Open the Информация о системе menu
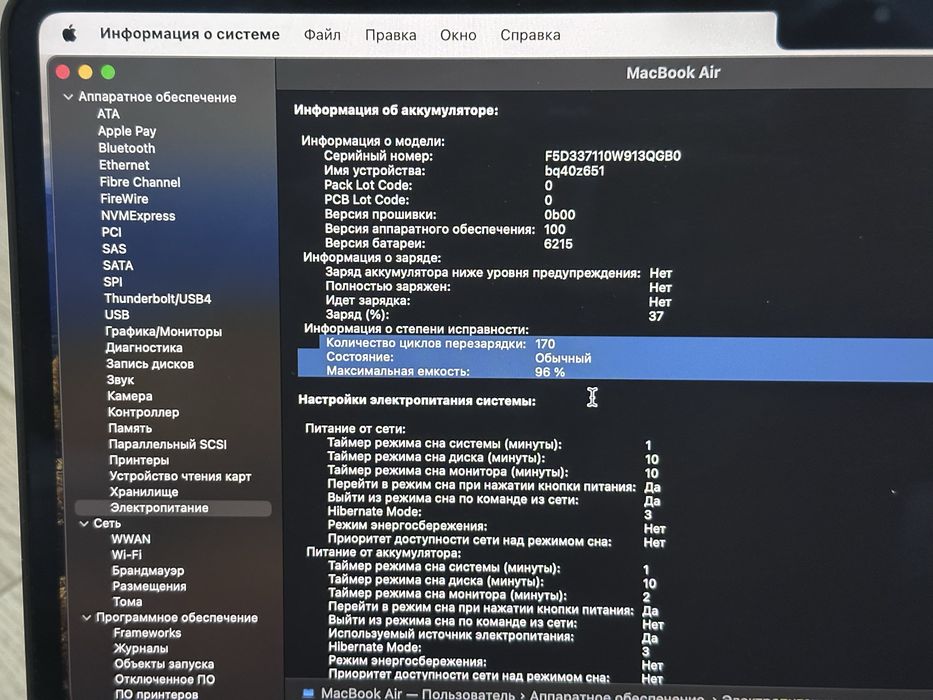The image size is (933, 700). click(190, 35)
